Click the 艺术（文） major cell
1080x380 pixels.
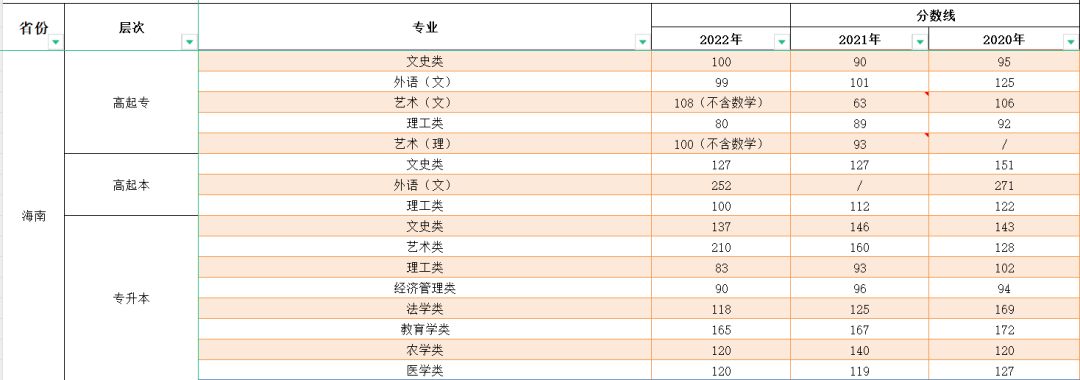(425, 103)
